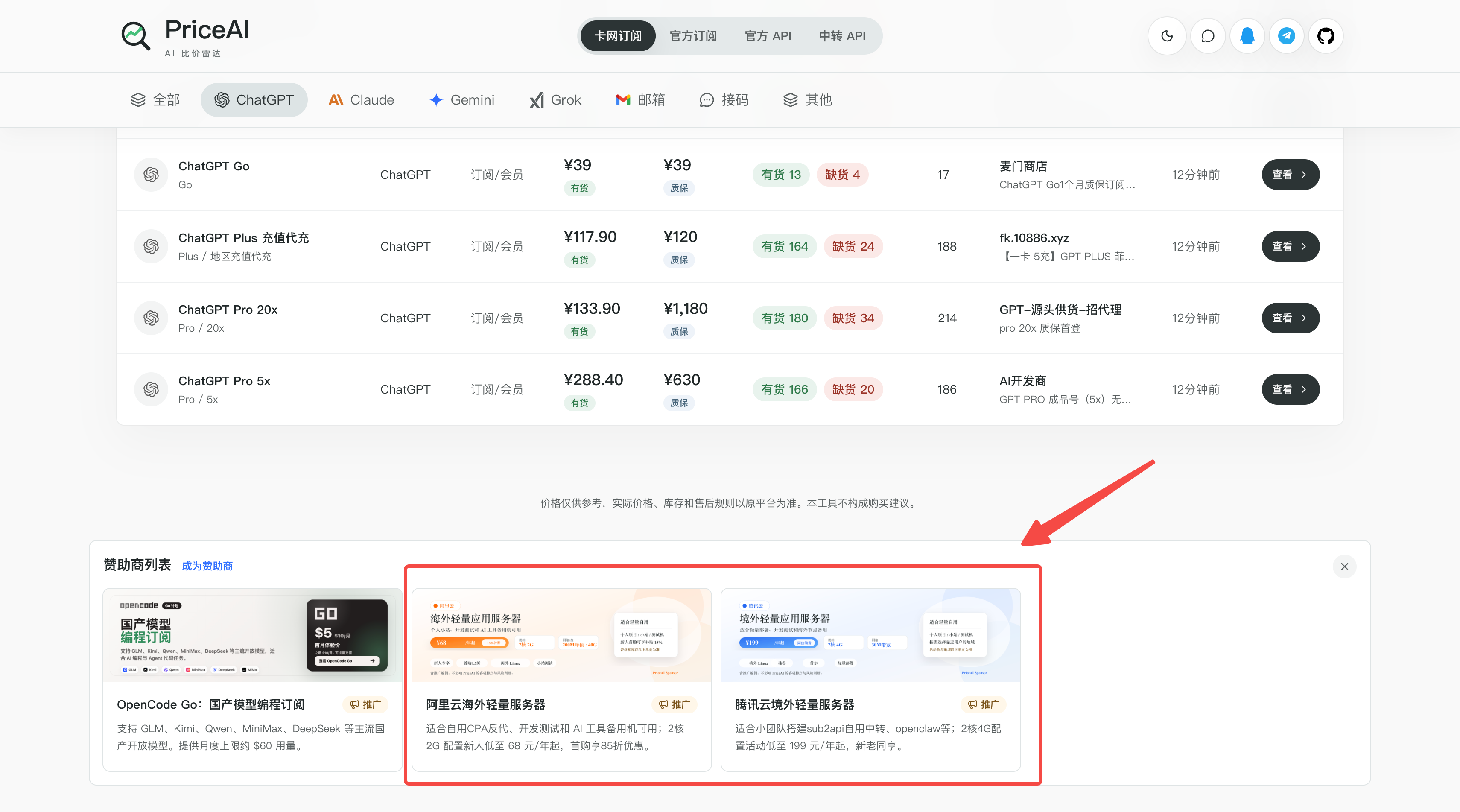Open the QQ penguin icon link
The image size is (1460, 812).
(x=1247, y=36)
